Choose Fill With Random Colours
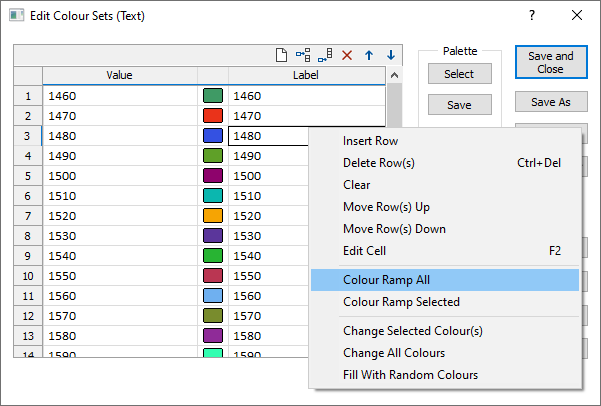Screen dimensions: 601x406 coord(445,375)
